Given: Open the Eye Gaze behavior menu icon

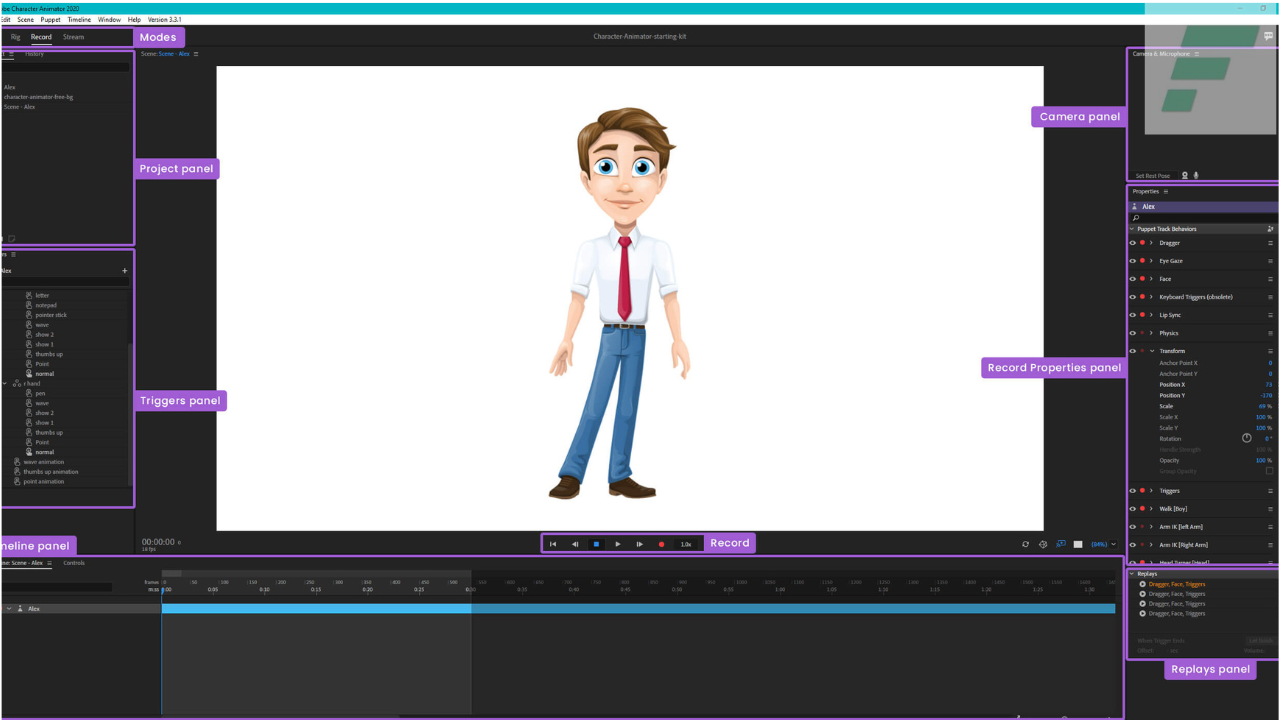Looking at the screenshot, I should tap(1271, 261).
